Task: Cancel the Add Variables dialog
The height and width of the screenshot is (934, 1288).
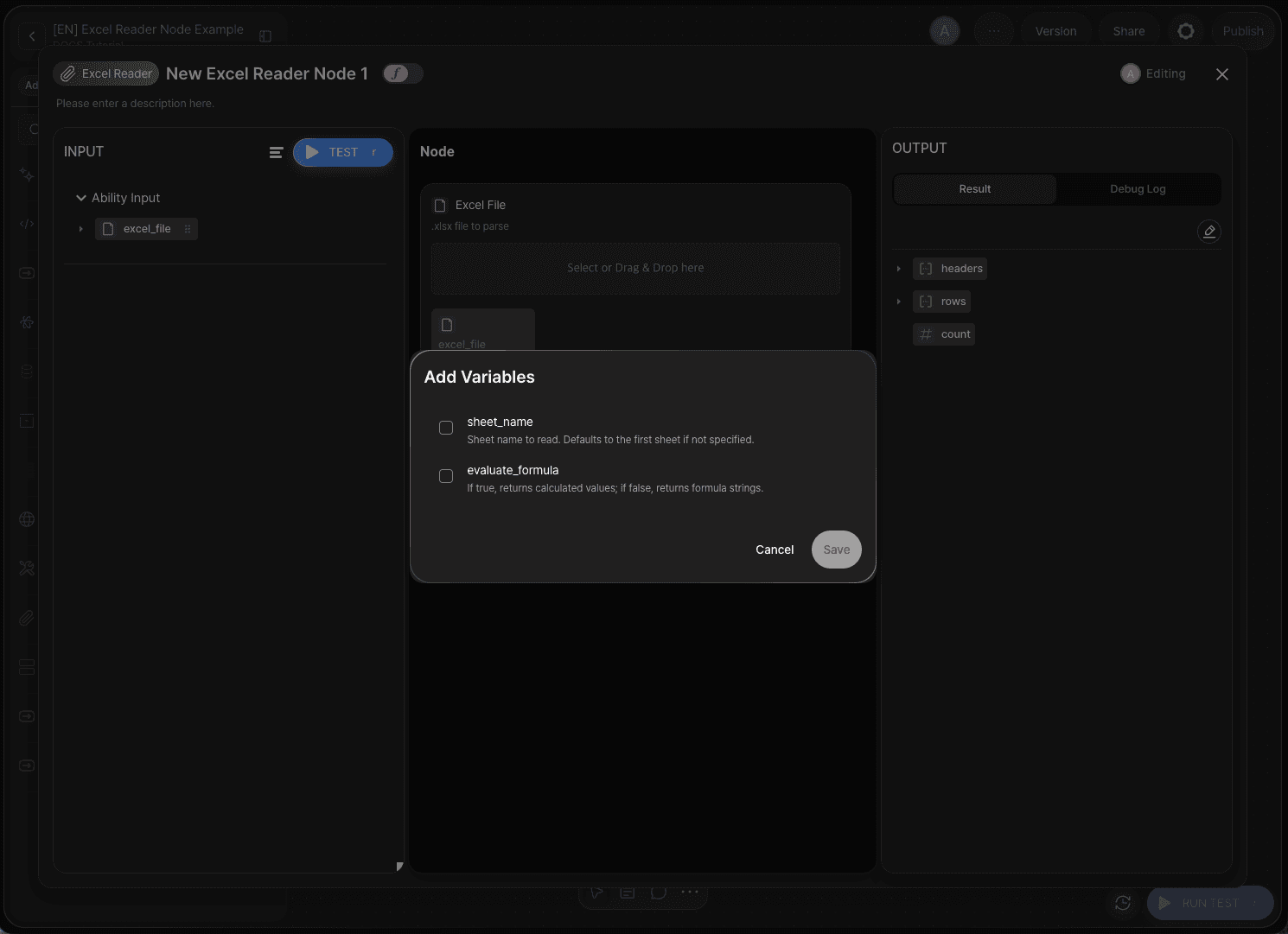Action: (775, 550)
